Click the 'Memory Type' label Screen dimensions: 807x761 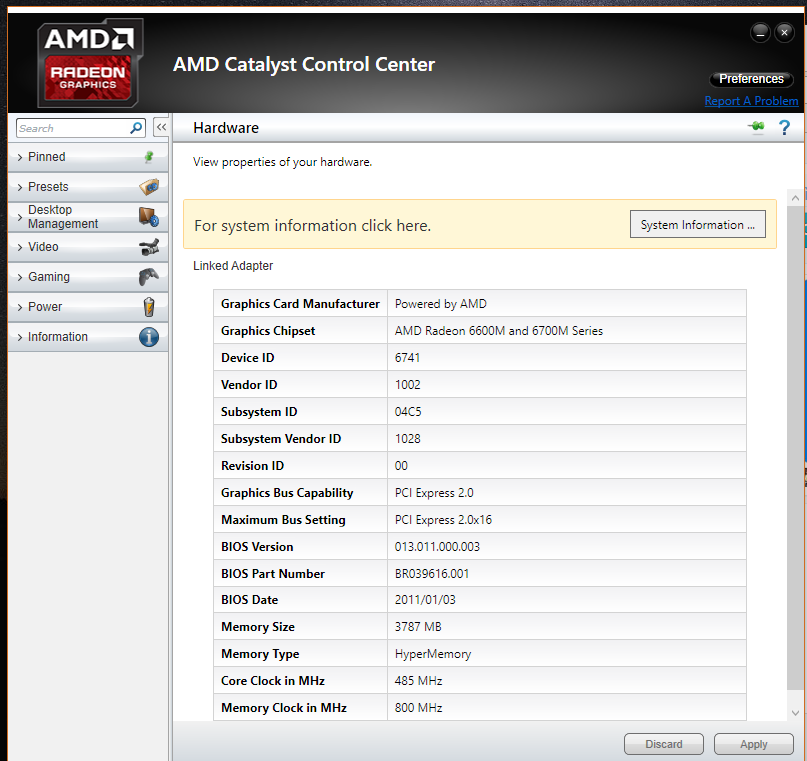pyautogui.click(x=260, y=654)
